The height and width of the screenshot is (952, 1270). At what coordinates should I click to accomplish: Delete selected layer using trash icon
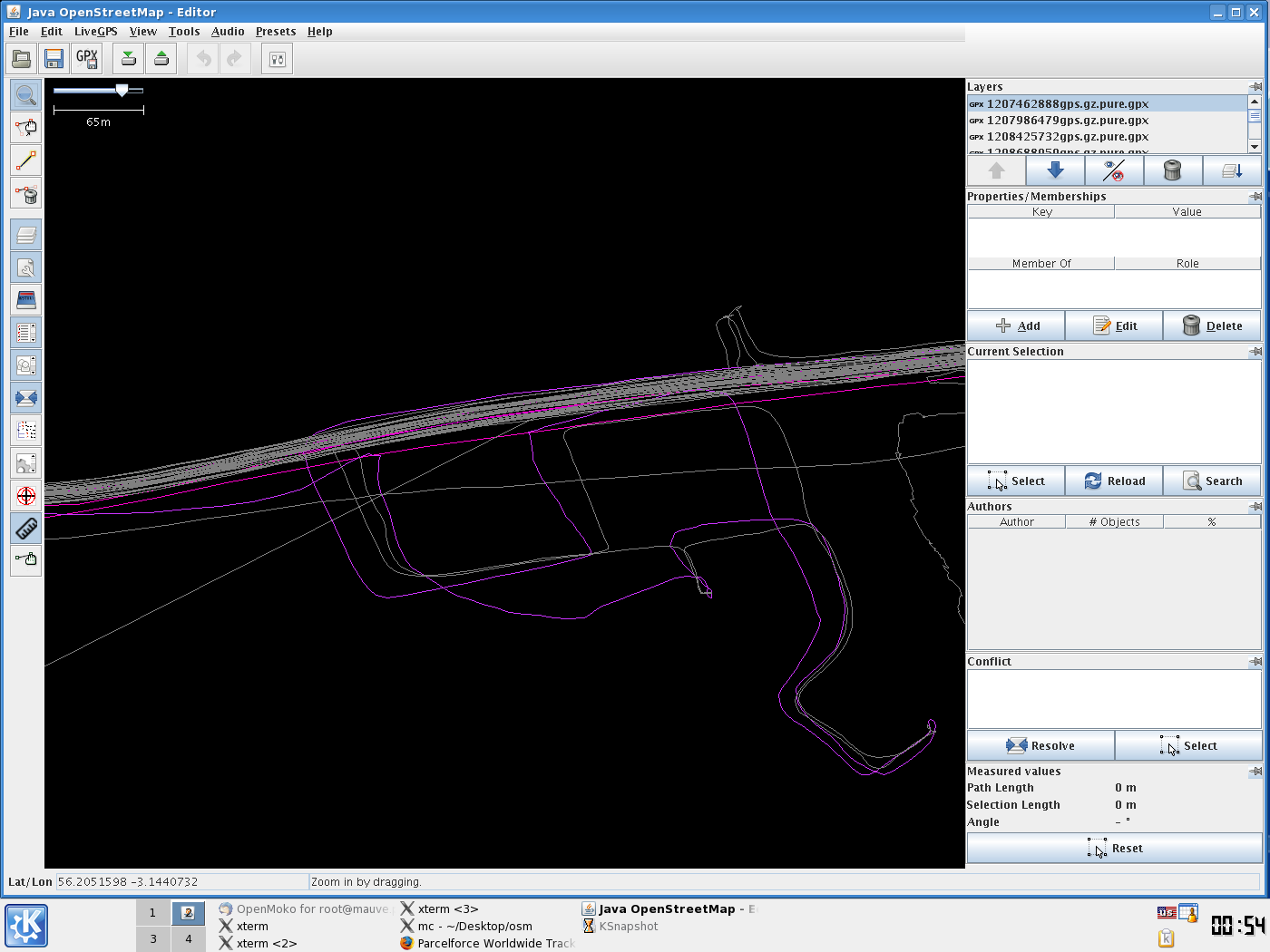coord(1173,170)
